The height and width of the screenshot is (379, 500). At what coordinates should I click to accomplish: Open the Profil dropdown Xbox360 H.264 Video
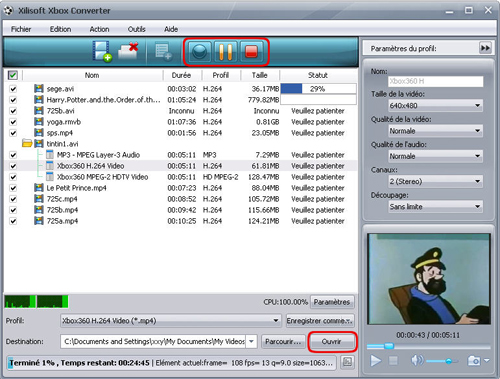click(x=171, y=321)
